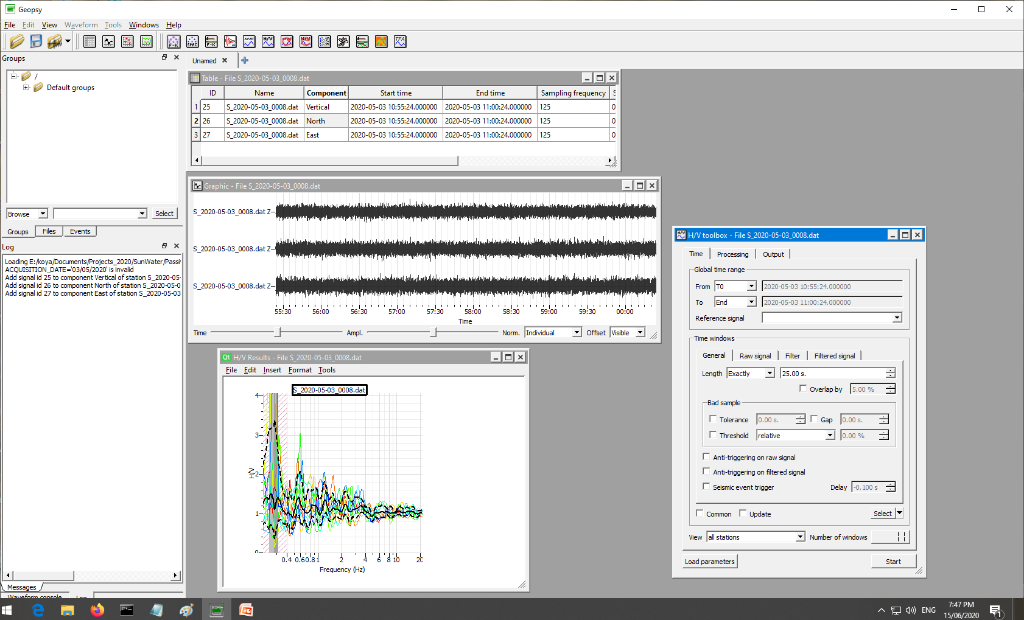
Task: Click the Graphic signal viewer toolbar icon
Action: click(108, 42)
